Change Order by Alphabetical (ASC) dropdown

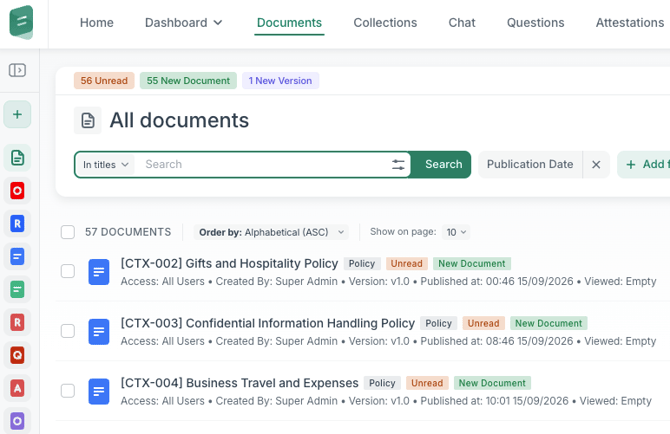[271, 232]
